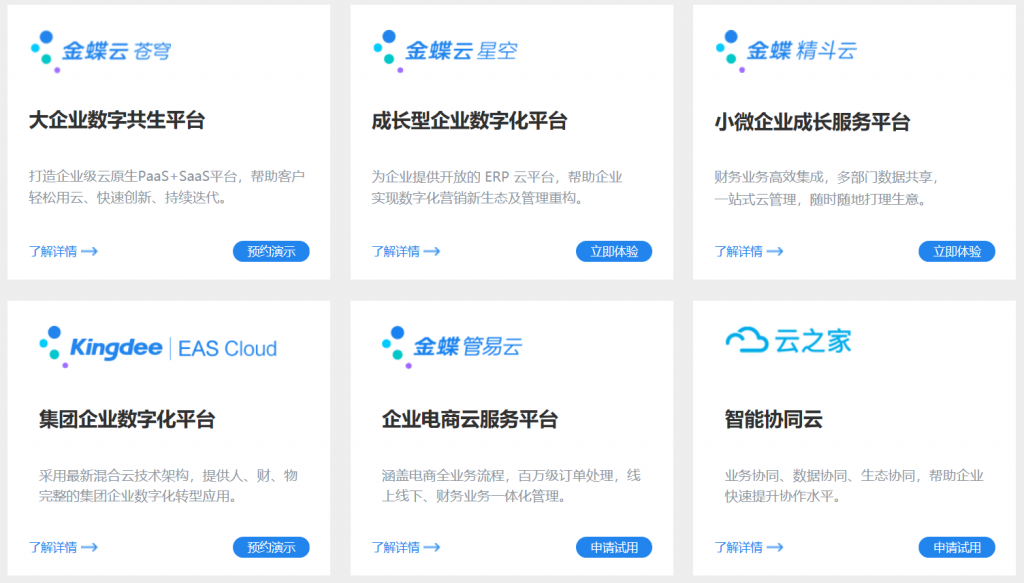Select the 成长型企业数字化平台 heading
Viewport: 1024px width, 583px height.
tap(469, 121)
